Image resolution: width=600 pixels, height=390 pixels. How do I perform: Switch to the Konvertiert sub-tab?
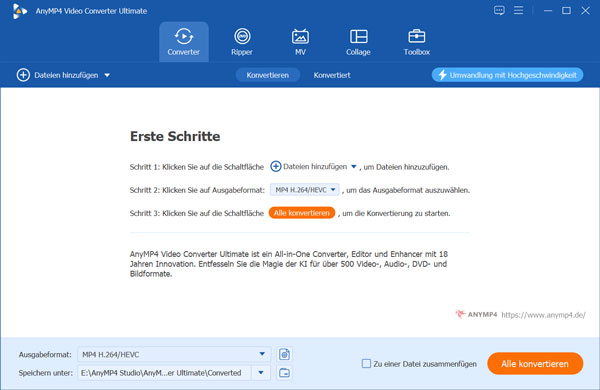332,75
